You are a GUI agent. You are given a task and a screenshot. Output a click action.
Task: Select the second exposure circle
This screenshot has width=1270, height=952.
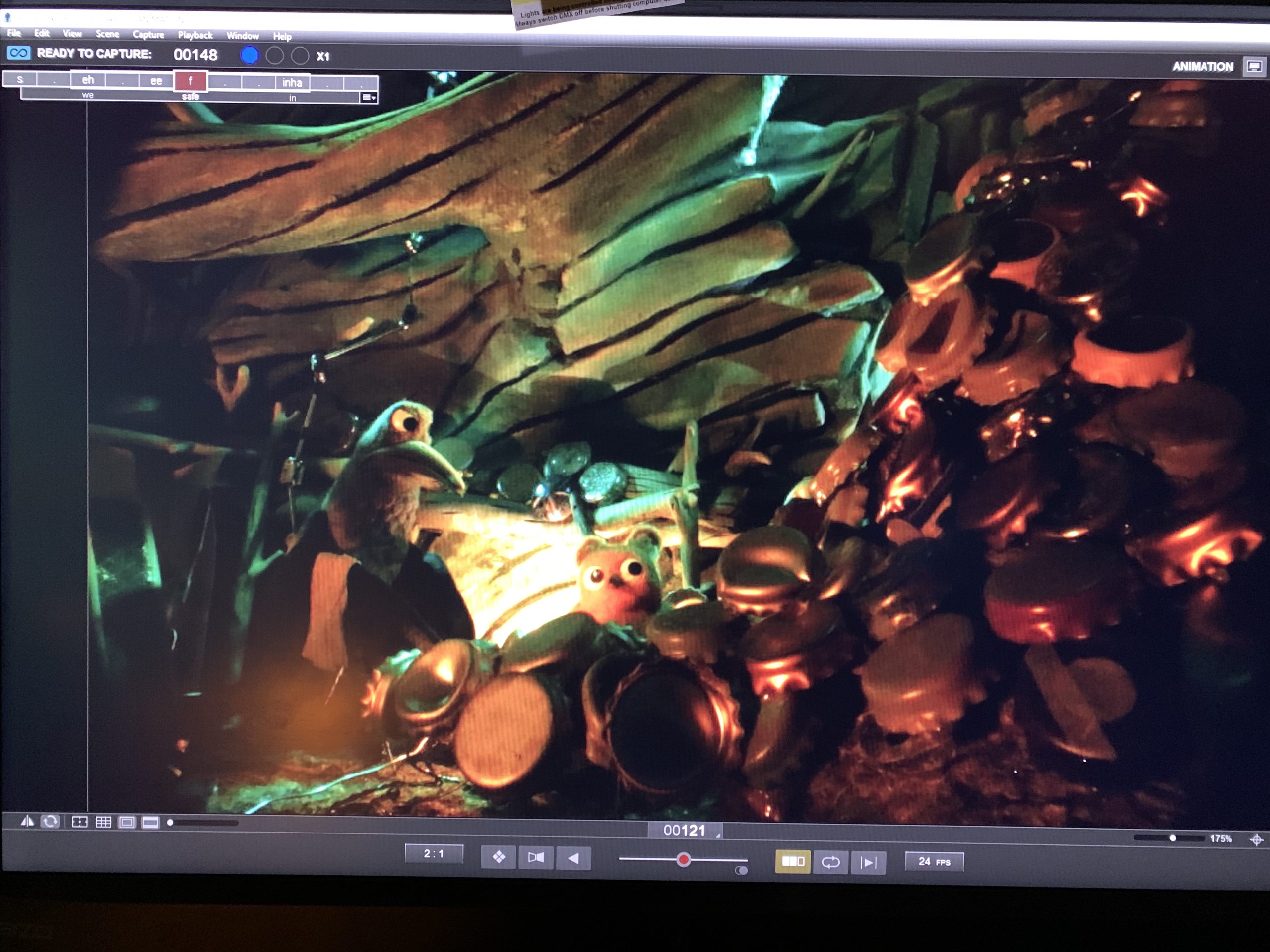coord(274,56)
